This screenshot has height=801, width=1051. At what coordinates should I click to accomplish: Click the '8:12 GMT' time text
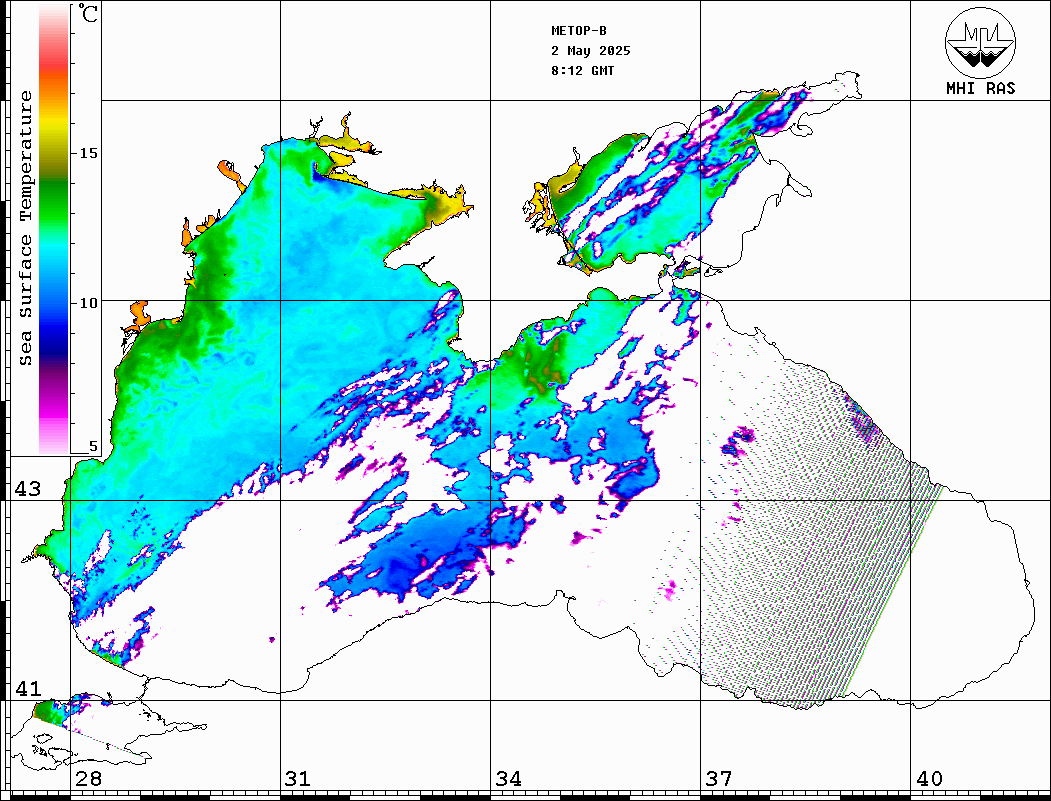point(582,71)
